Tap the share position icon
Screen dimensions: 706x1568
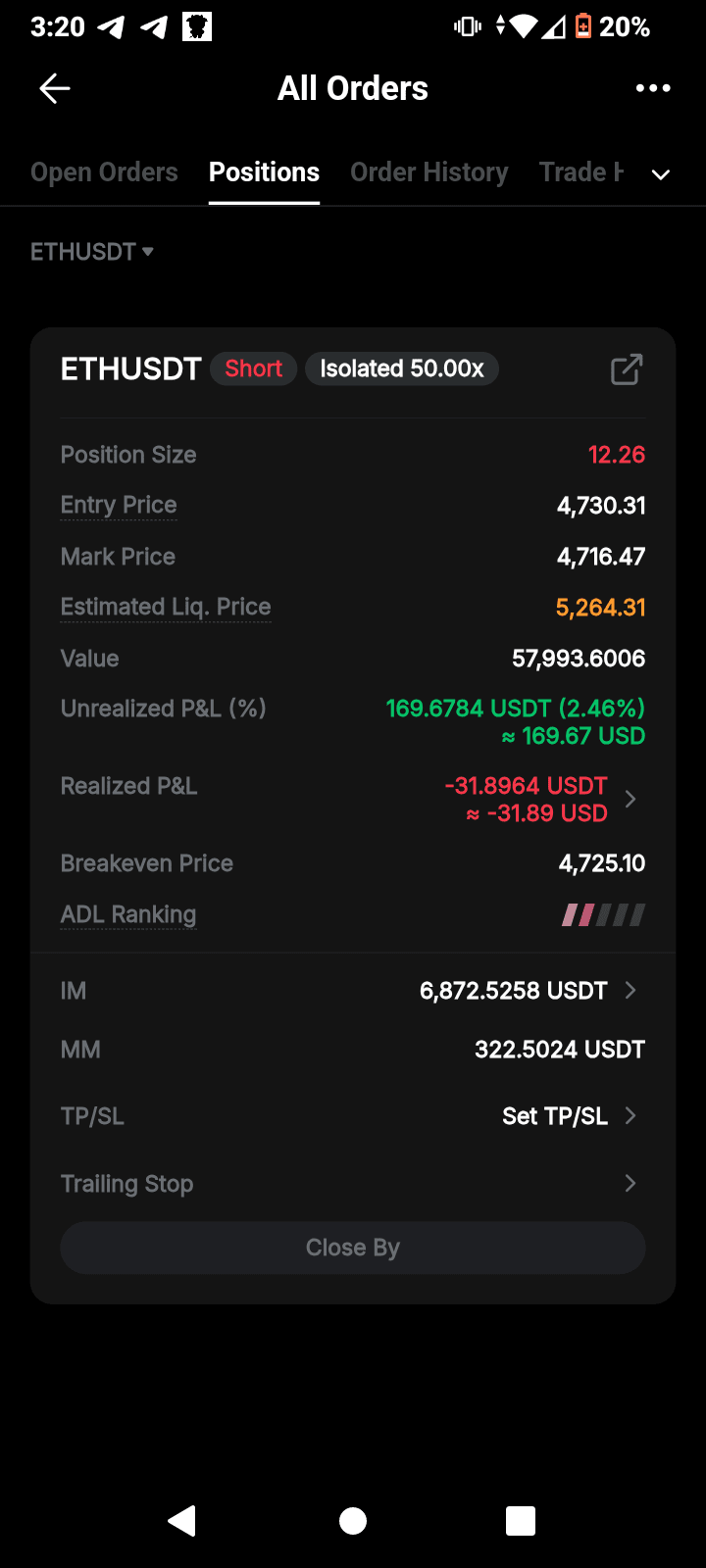click(627, 369)
